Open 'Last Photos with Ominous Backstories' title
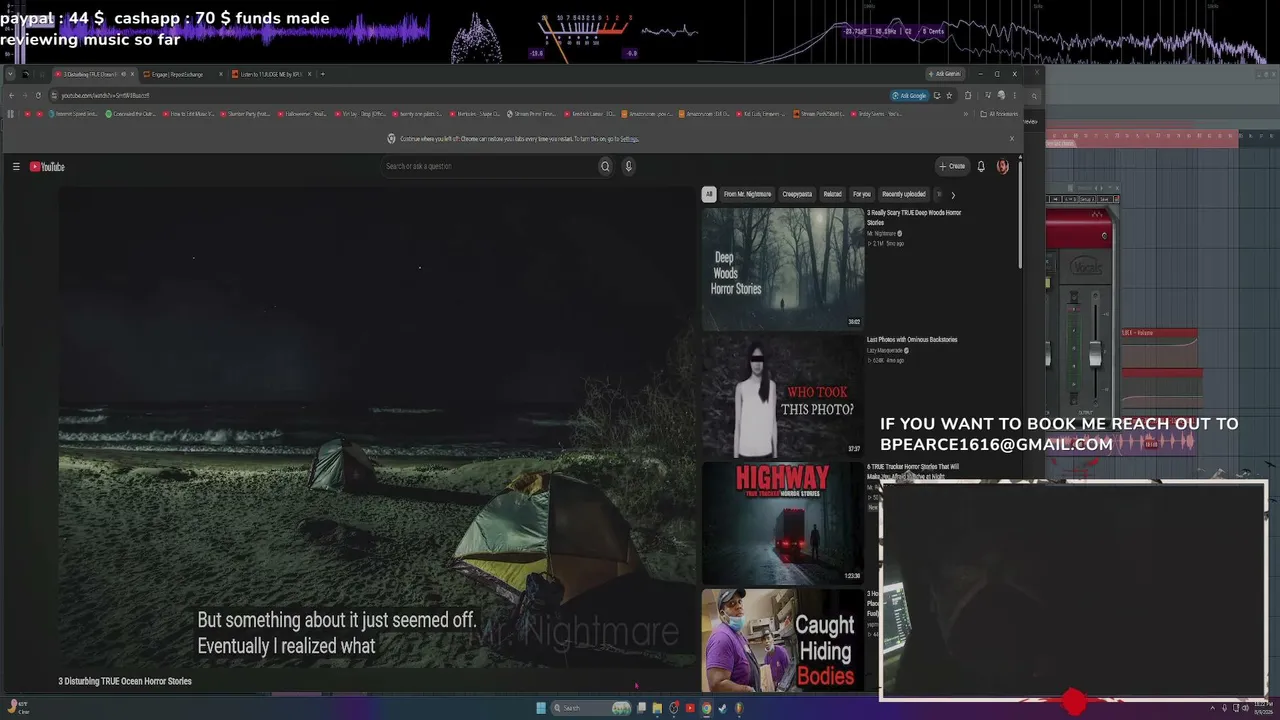The width and height of the screenshot is (1280, 720). click(912, 340)
